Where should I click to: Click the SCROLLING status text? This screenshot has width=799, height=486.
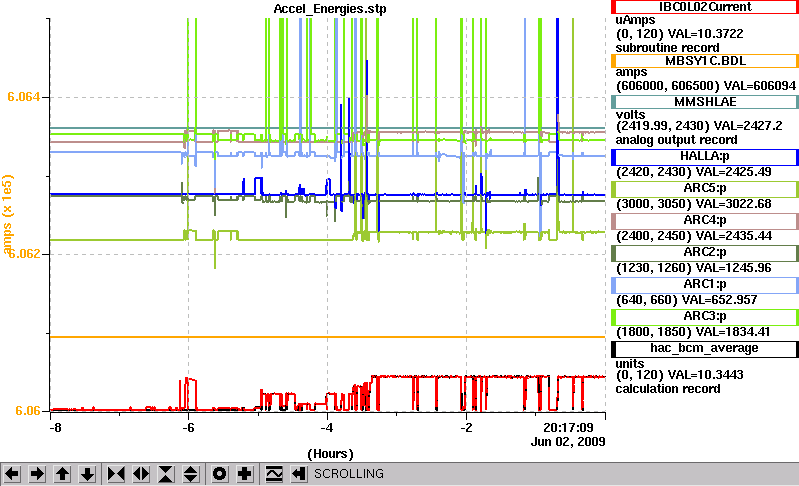[349, 474]
